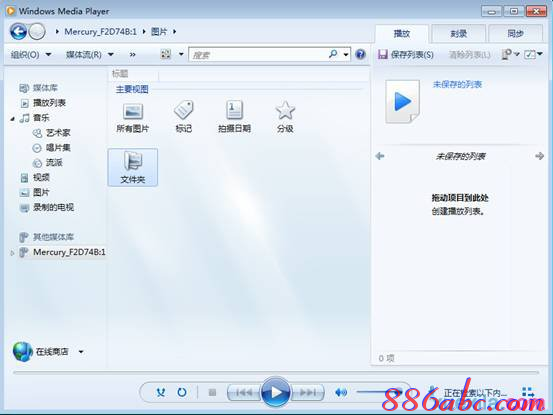Expand the Mercury_F2D74B:1 tree node
553x415 pixels.
coord(12,253)
